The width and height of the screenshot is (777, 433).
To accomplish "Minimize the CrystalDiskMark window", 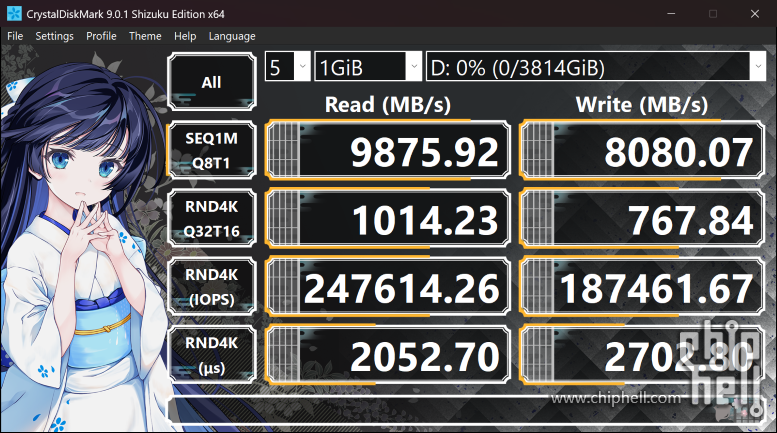I will [671, 14].
